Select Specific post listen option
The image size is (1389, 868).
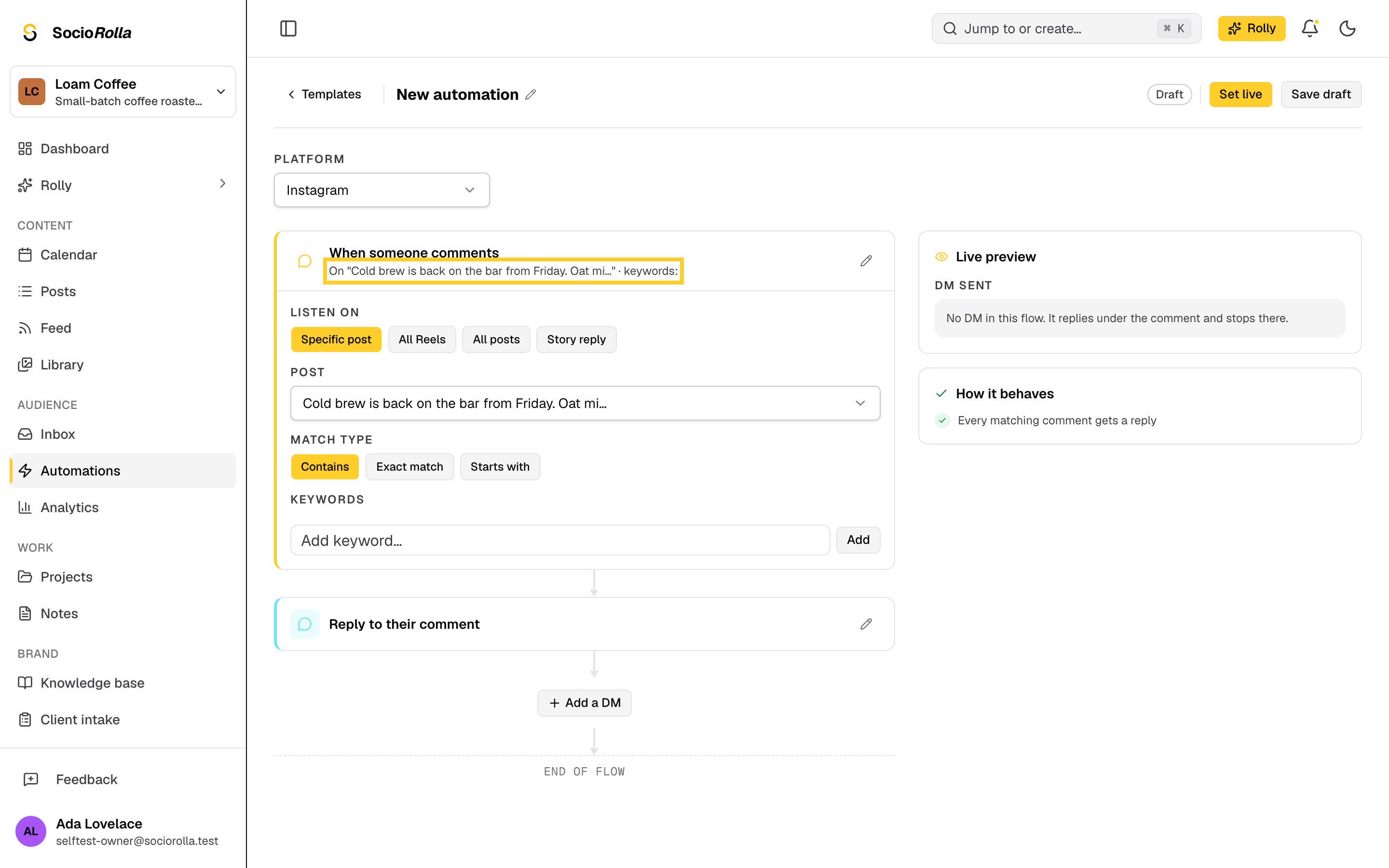point(336,339)
